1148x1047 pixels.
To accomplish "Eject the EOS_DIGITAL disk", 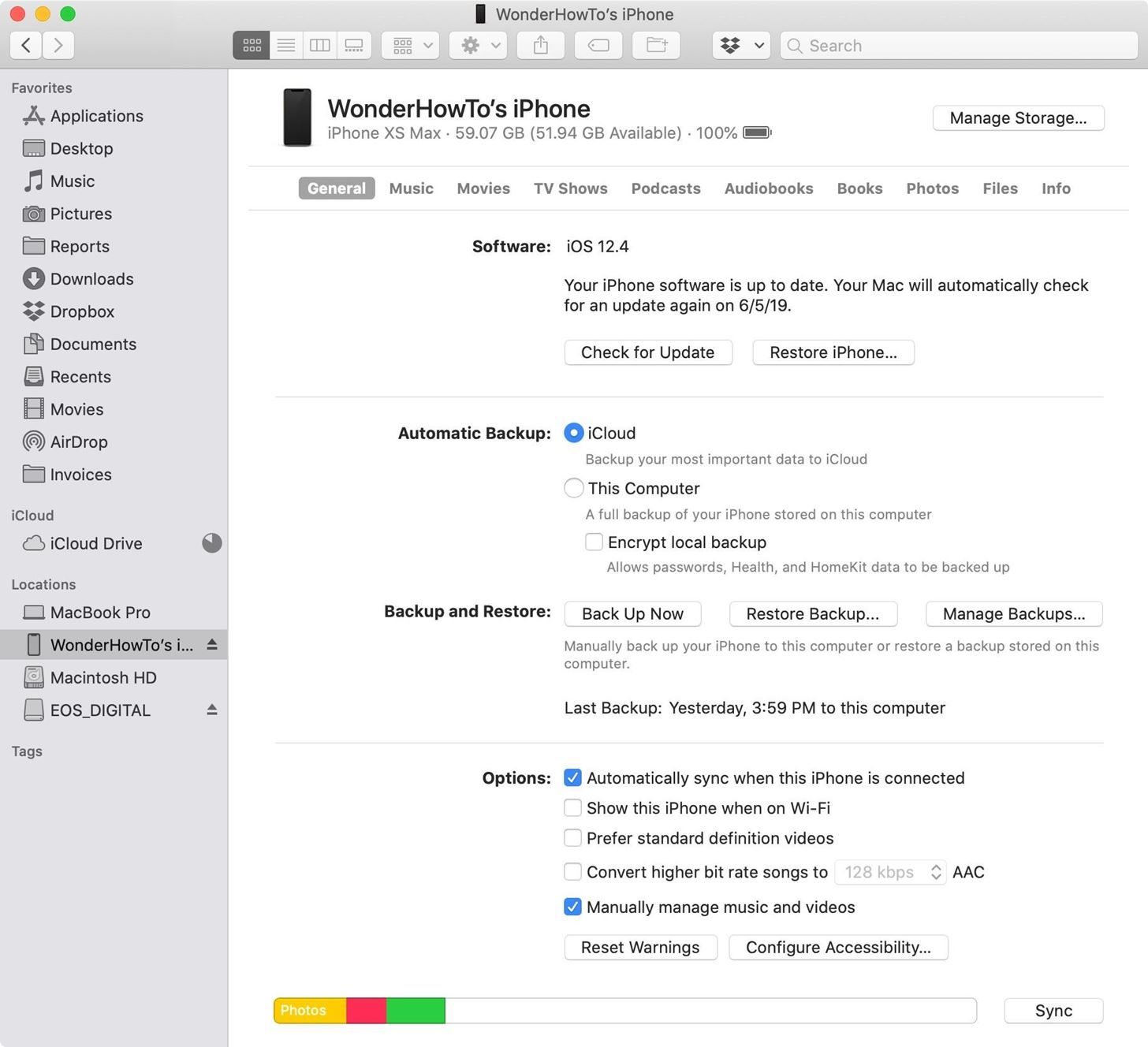I will [211, 710].
